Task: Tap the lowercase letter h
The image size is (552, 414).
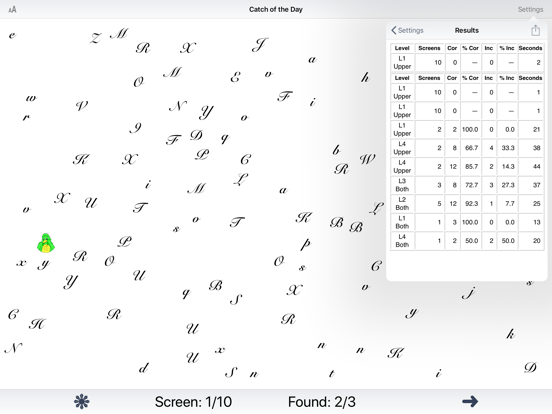Action: pyautogui.click(x=365, y=77)
